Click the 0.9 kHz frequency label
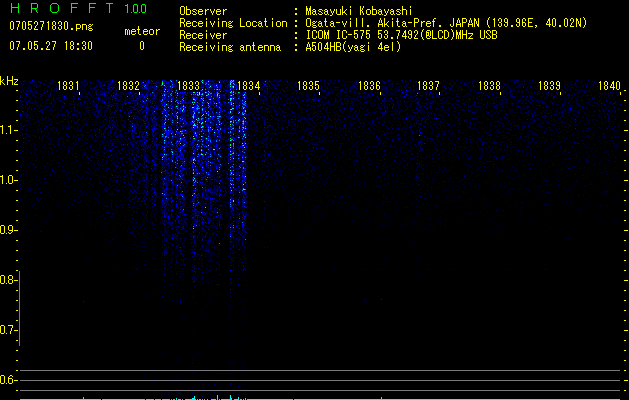The image size is (629, 400). click(x=7, y=230)
